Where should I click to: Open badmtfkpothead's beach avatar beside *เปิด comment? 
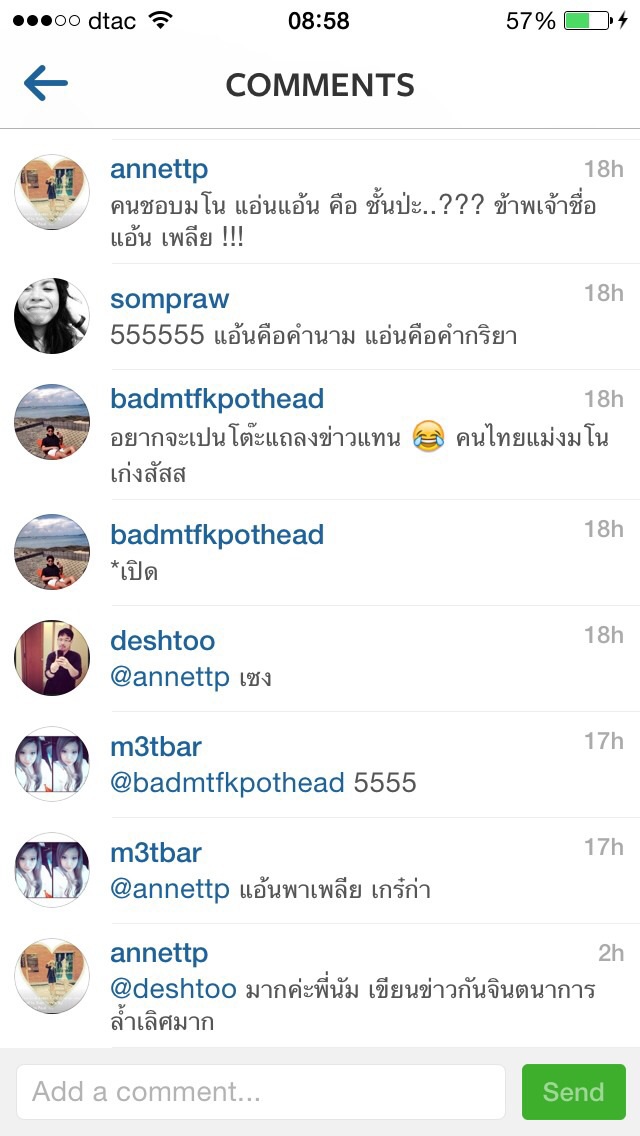[51, 551]
